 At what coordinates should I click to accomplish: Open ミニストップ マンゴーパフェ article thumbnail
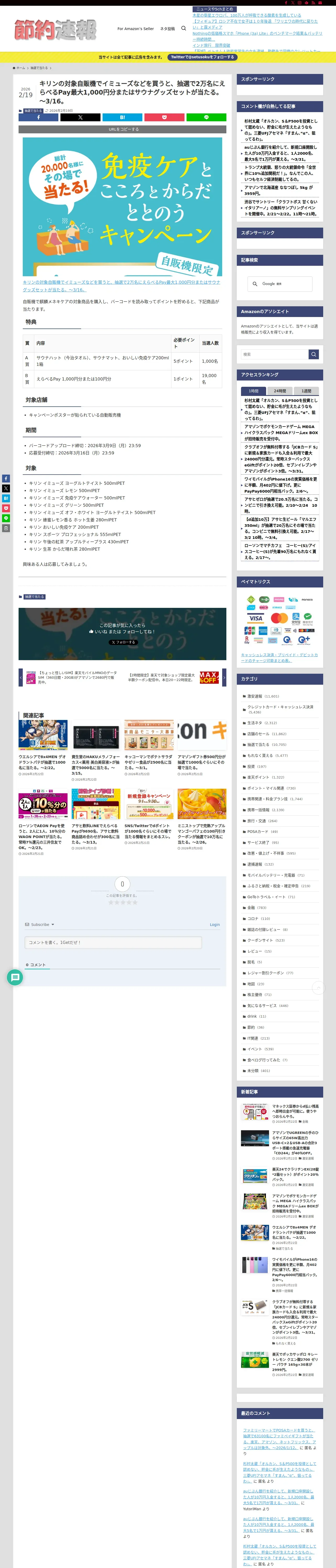point(202,804)
